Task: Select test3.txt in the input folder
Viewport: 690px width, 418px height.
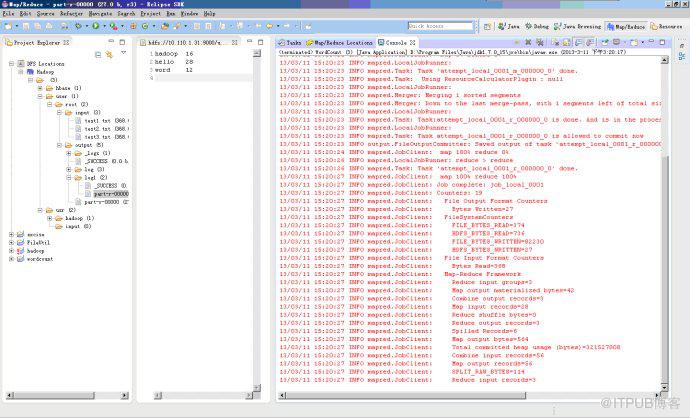Action: (x=101, y=137)
